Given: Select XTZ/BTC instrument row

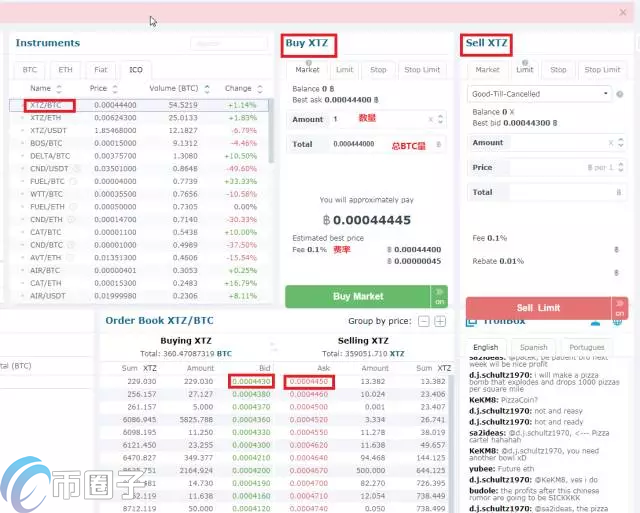Looking at the screenshot, I should coord(139,105).
